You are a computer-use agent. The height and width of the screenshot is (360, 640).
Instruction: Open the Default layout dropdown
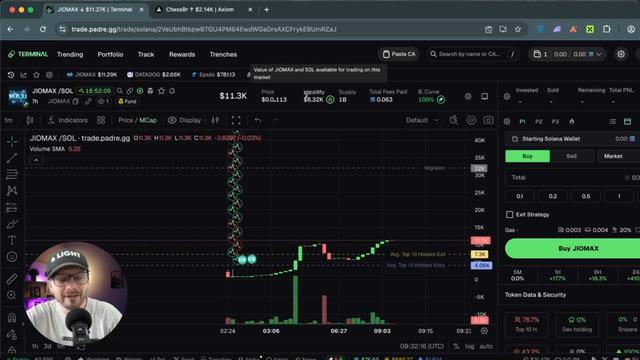pos(422,120)
